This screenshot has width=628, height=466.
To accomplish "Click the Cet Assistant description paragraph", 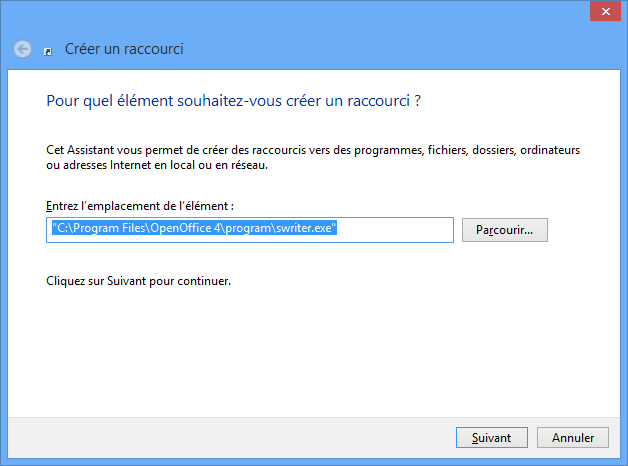I will click(313, 157).
